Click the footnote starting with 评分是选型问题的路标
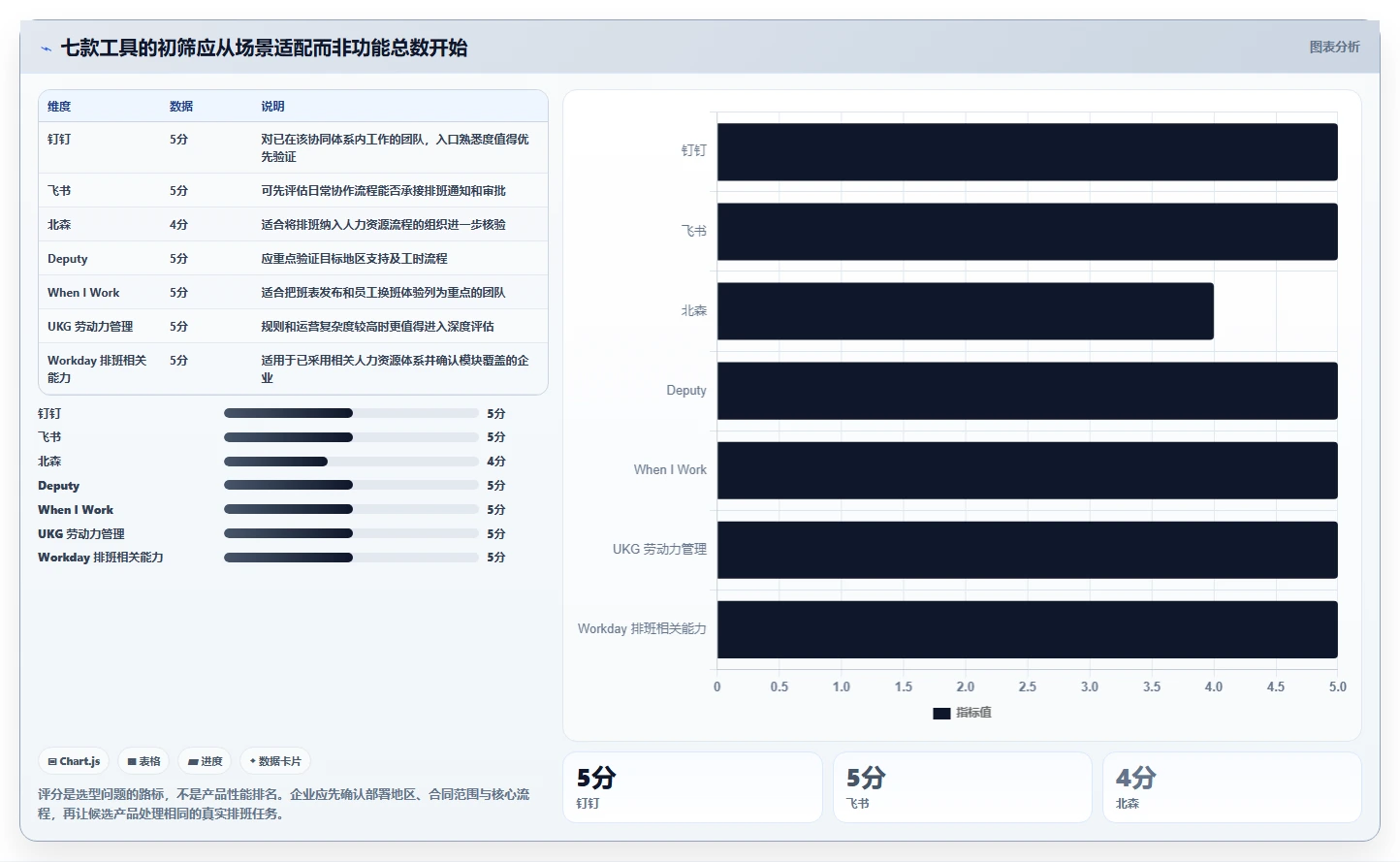 (284, 804)
